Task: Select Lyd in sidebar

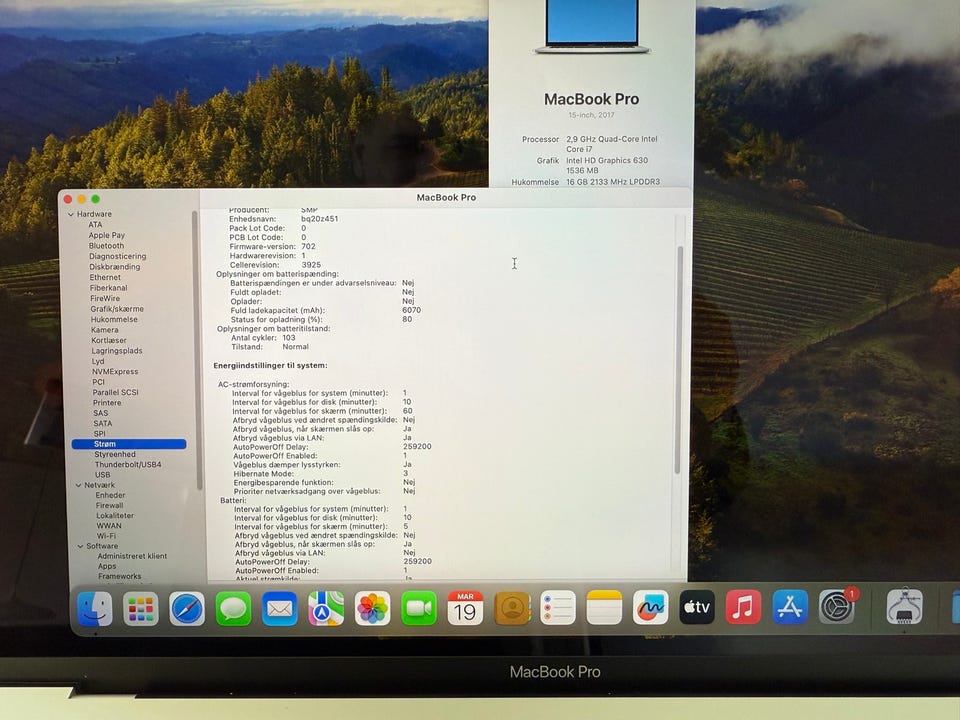Action: (x=98, y=361)
